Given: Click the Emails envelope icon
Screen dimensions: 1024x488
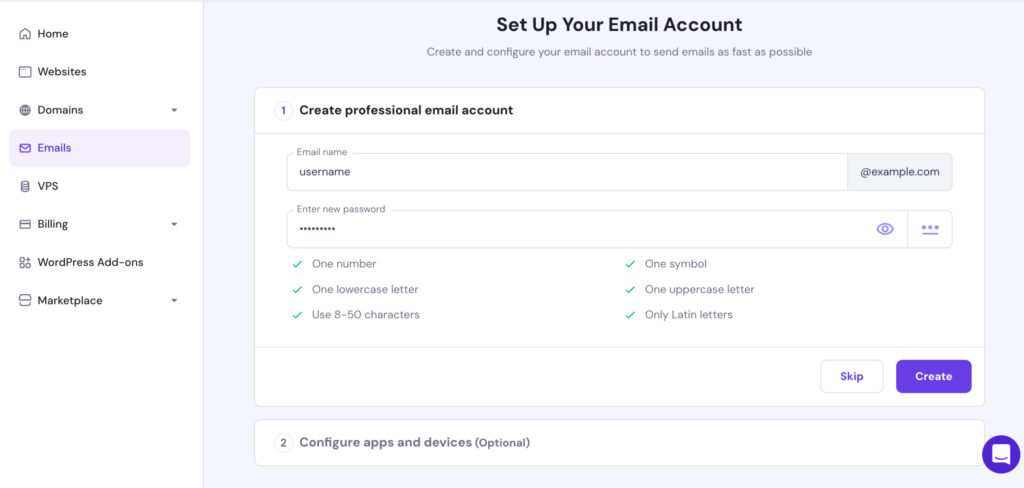Looking at the screenshot, I should (x=25, y=148).
